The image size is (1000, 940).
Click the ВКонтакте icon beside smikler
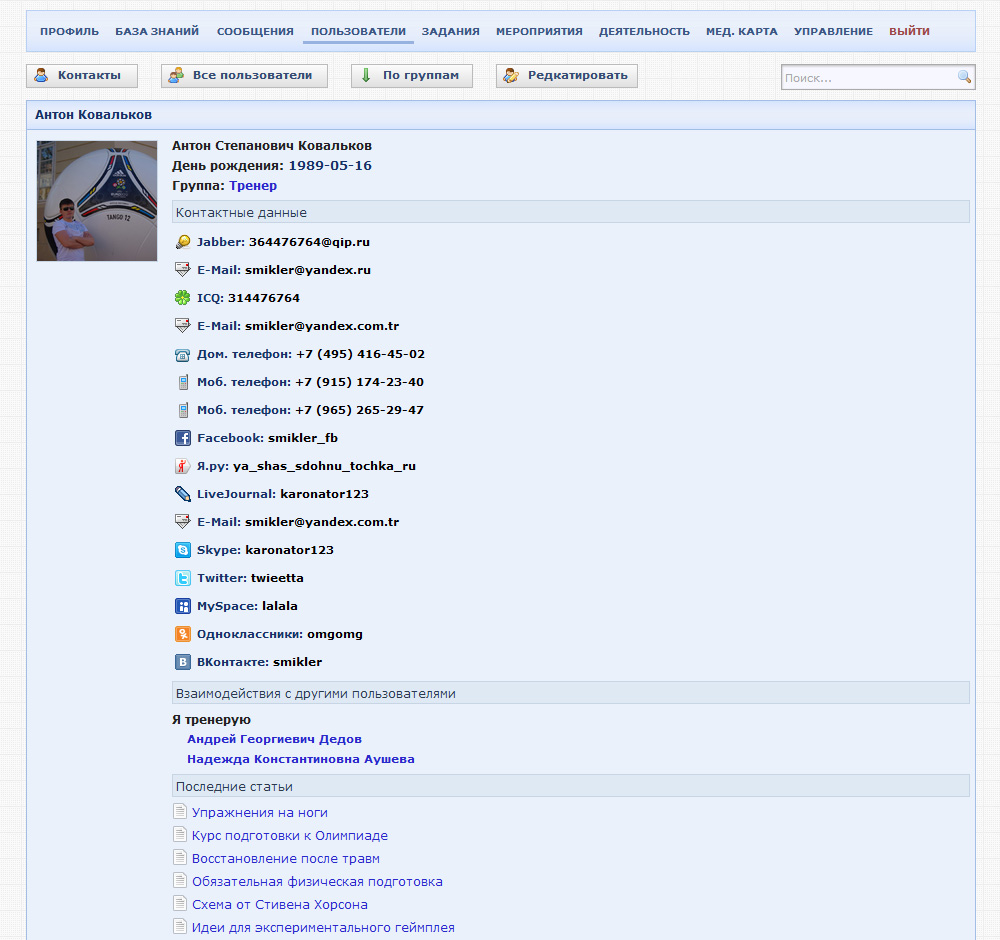(183, 662)
